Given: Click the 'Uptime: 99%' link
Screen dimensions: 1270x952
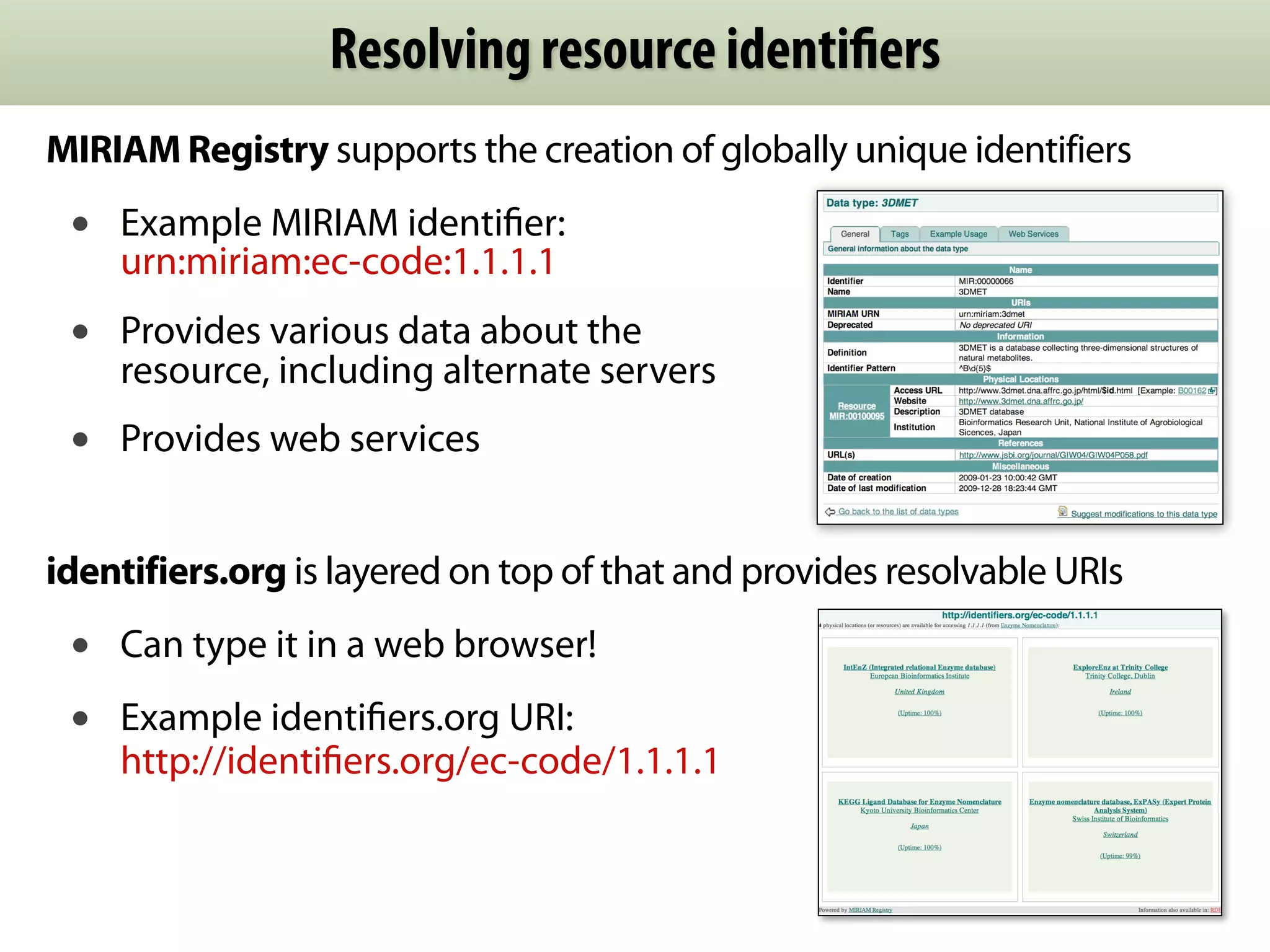Looking at the screenshot, I should [1120, 856].
